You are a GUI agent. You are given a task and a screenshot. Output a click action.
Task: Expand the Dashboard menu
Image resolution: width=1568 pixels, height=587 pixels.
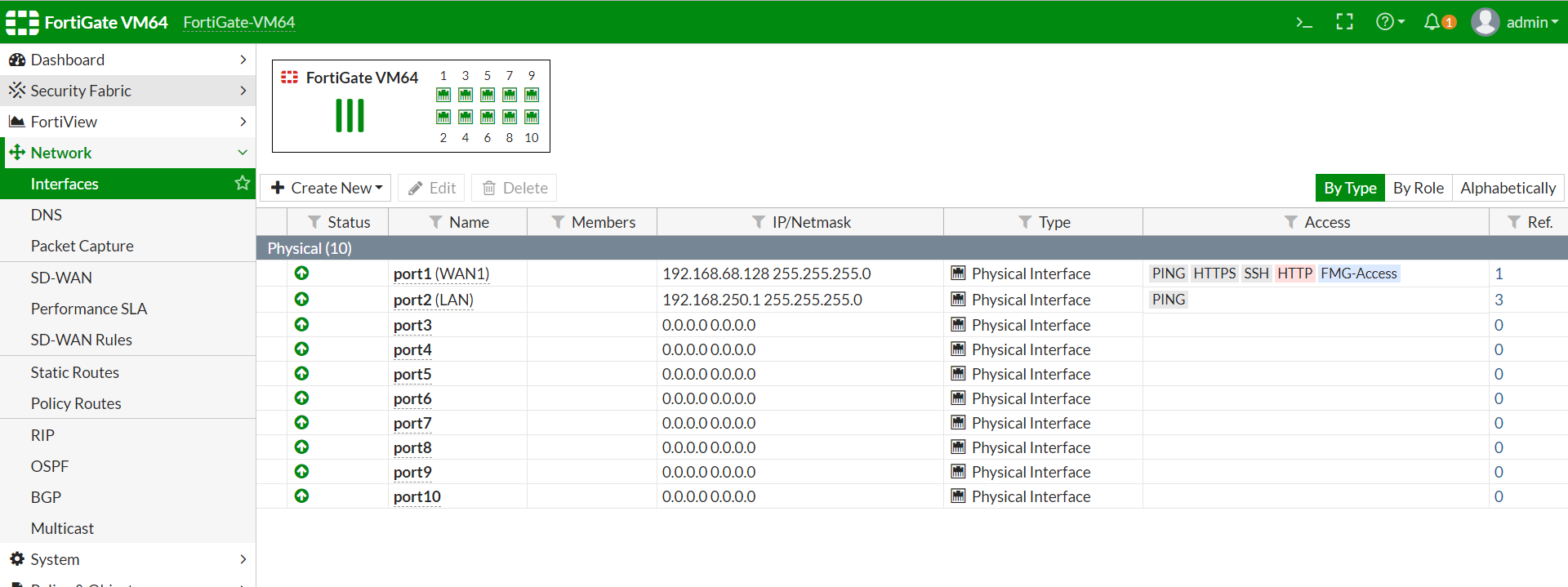click(x=127, y=60)
